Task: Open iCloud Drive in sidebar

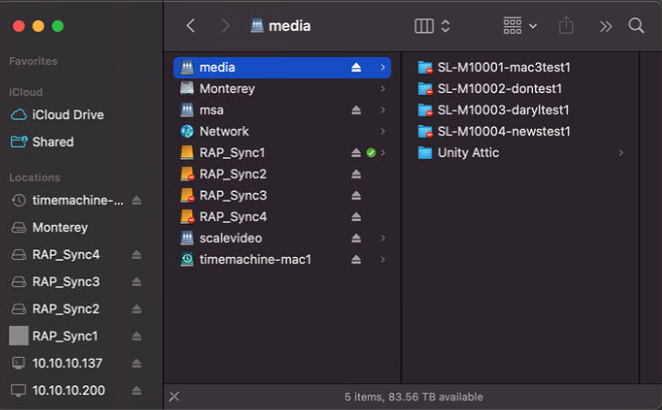Action: (x=57, y=115)
